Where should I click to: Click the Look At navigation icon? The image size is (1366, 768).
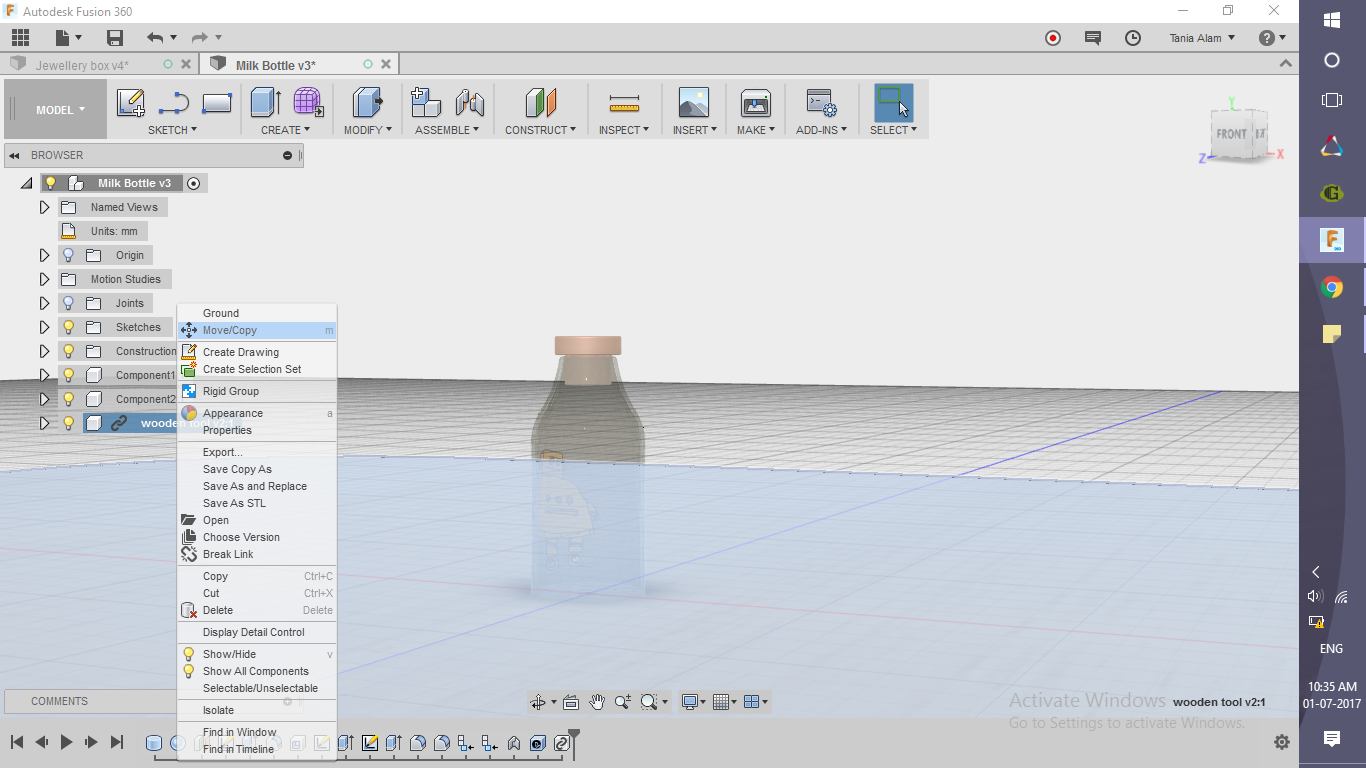coord(571,702)
